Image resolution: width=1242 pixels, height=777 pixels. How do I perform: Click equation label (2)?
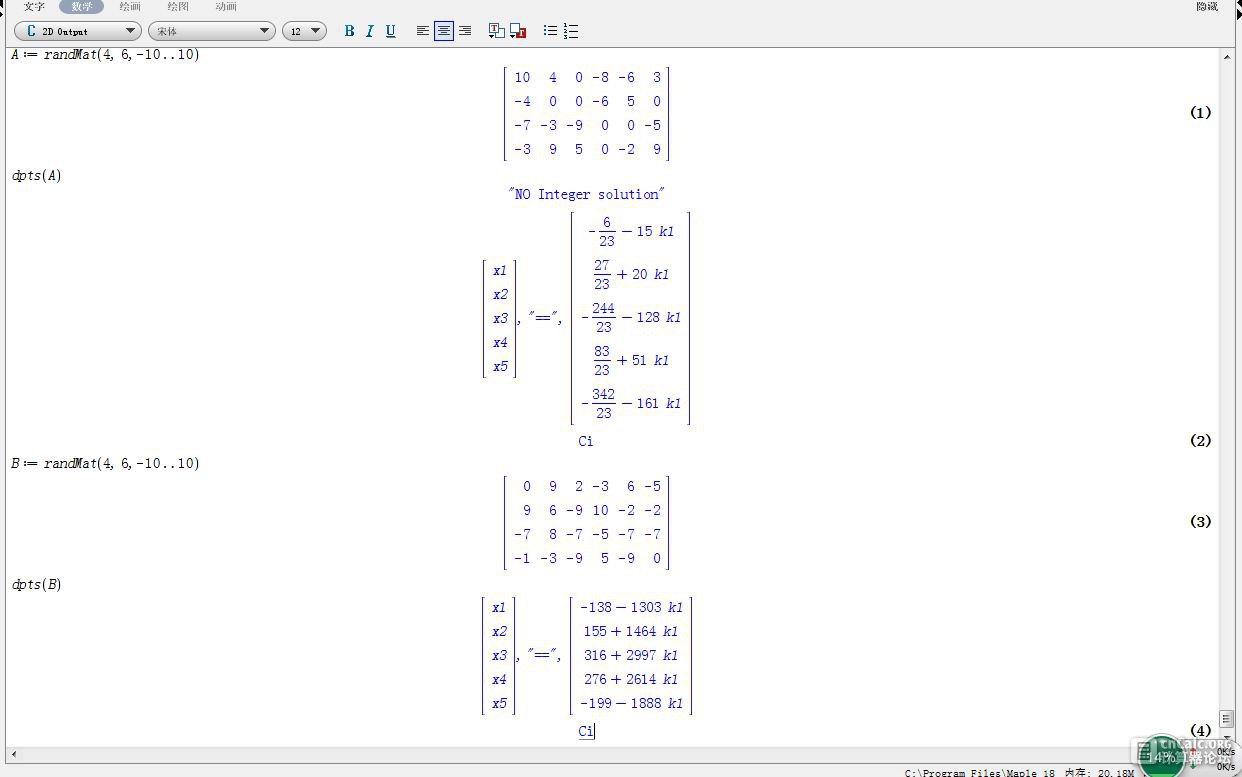click(1200, 441)
